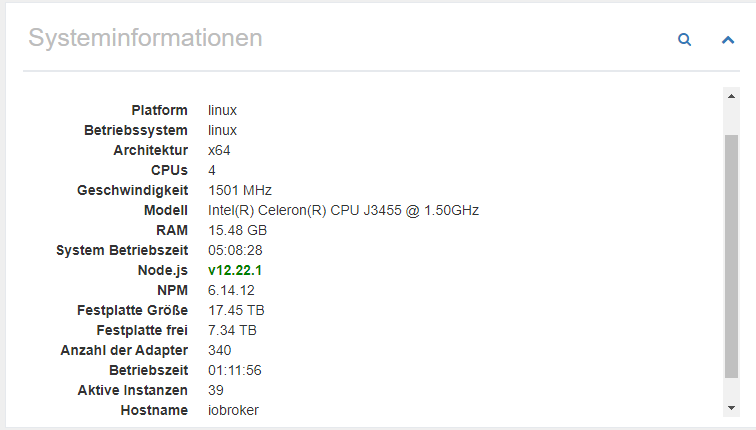Click the Geschwindigkeit value 1501 MHz
The height and width of the screenshot is (430, 756).
tap(240, 190)
